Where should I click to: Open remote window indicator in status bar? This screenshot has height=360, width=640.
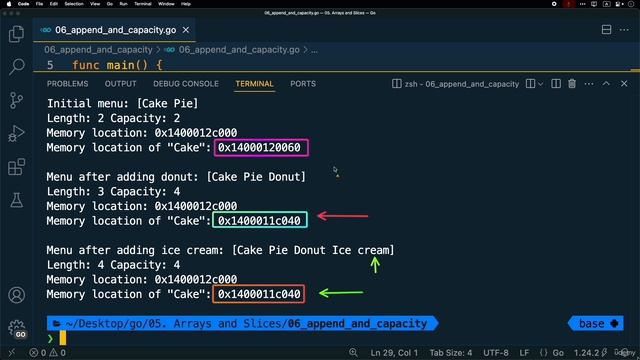[x=11, y=353]
